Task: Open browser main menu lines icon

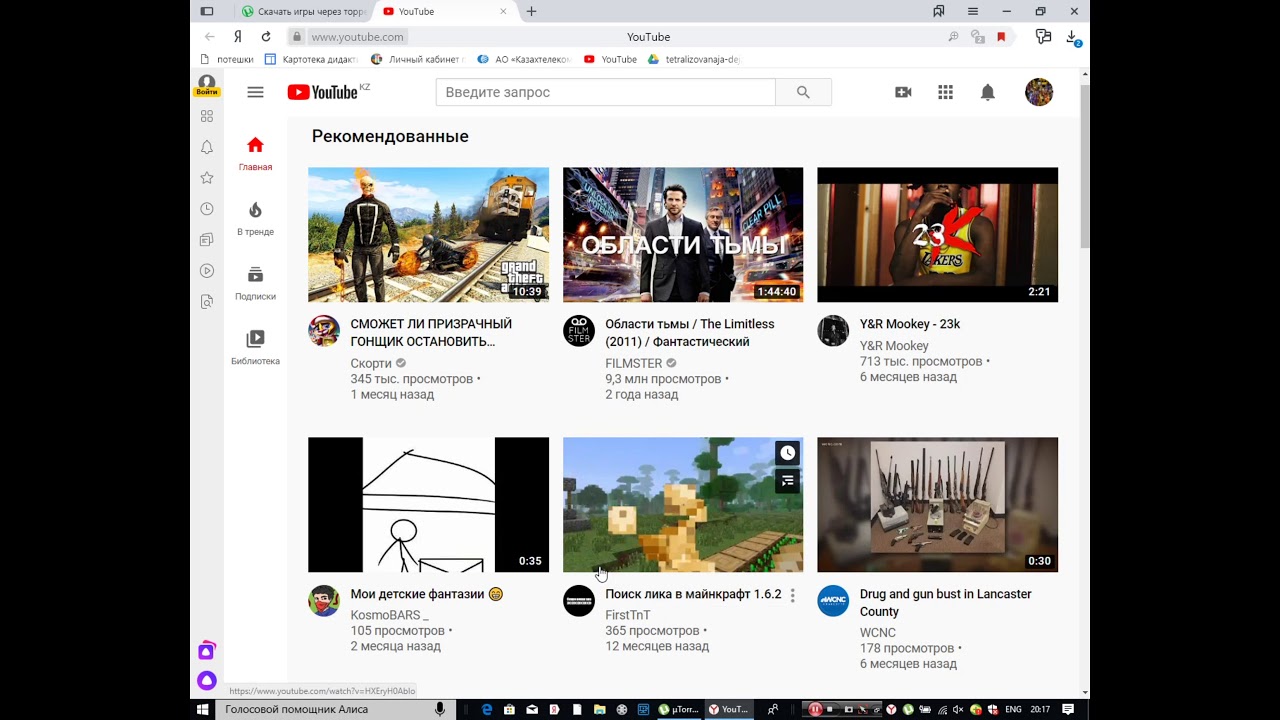Action: click(973, 11)
